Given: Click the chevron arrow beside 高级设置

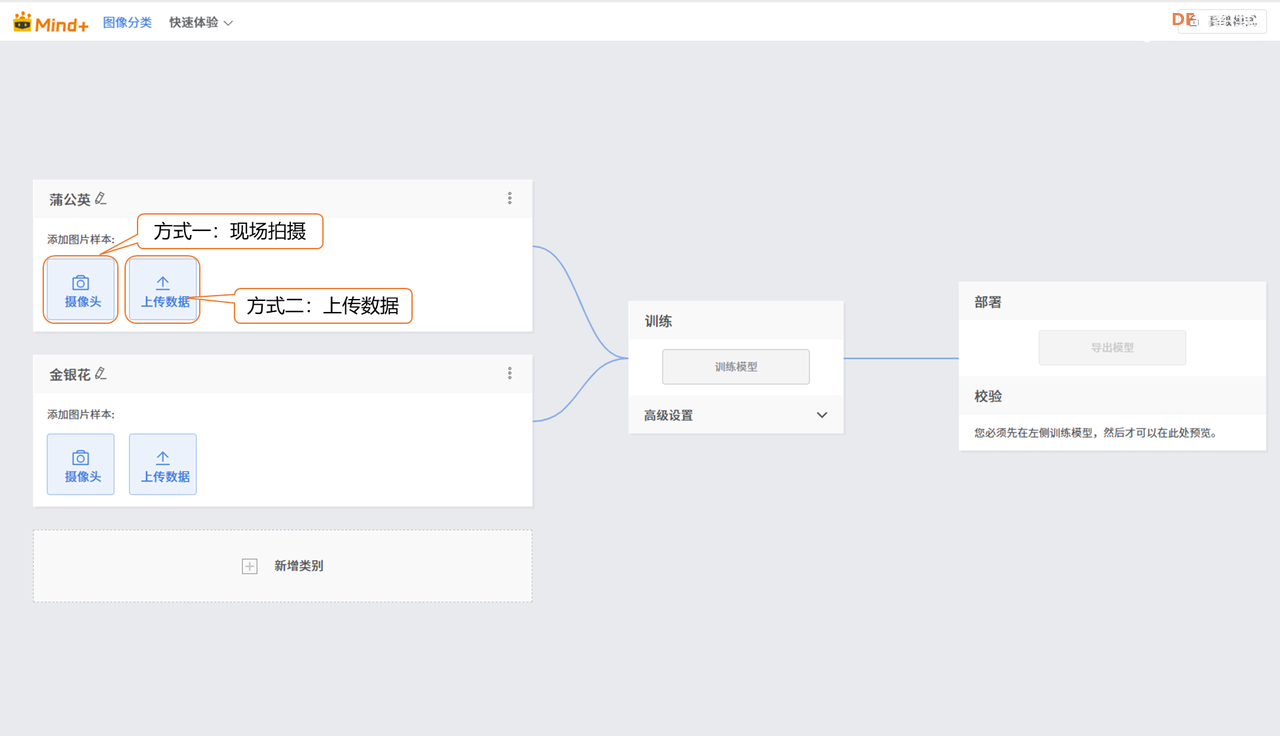Looking at the screenshot, I should click(822, 415).
